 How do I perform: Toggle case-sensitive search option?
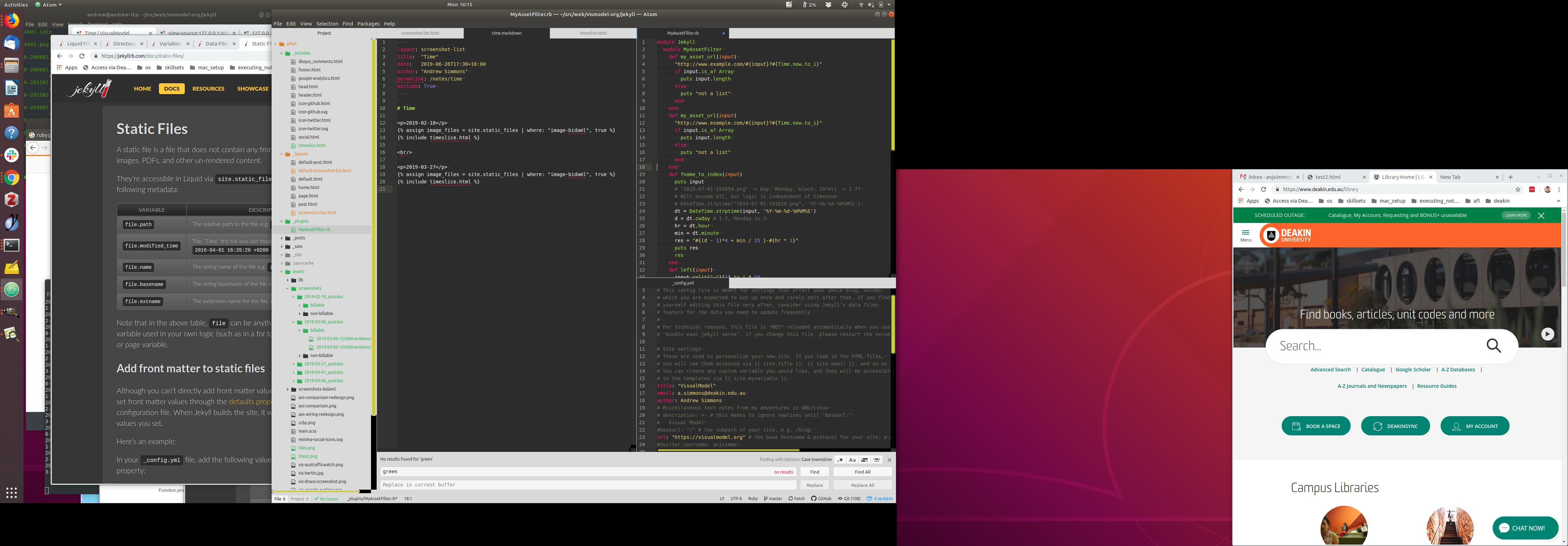pos(852,460)
